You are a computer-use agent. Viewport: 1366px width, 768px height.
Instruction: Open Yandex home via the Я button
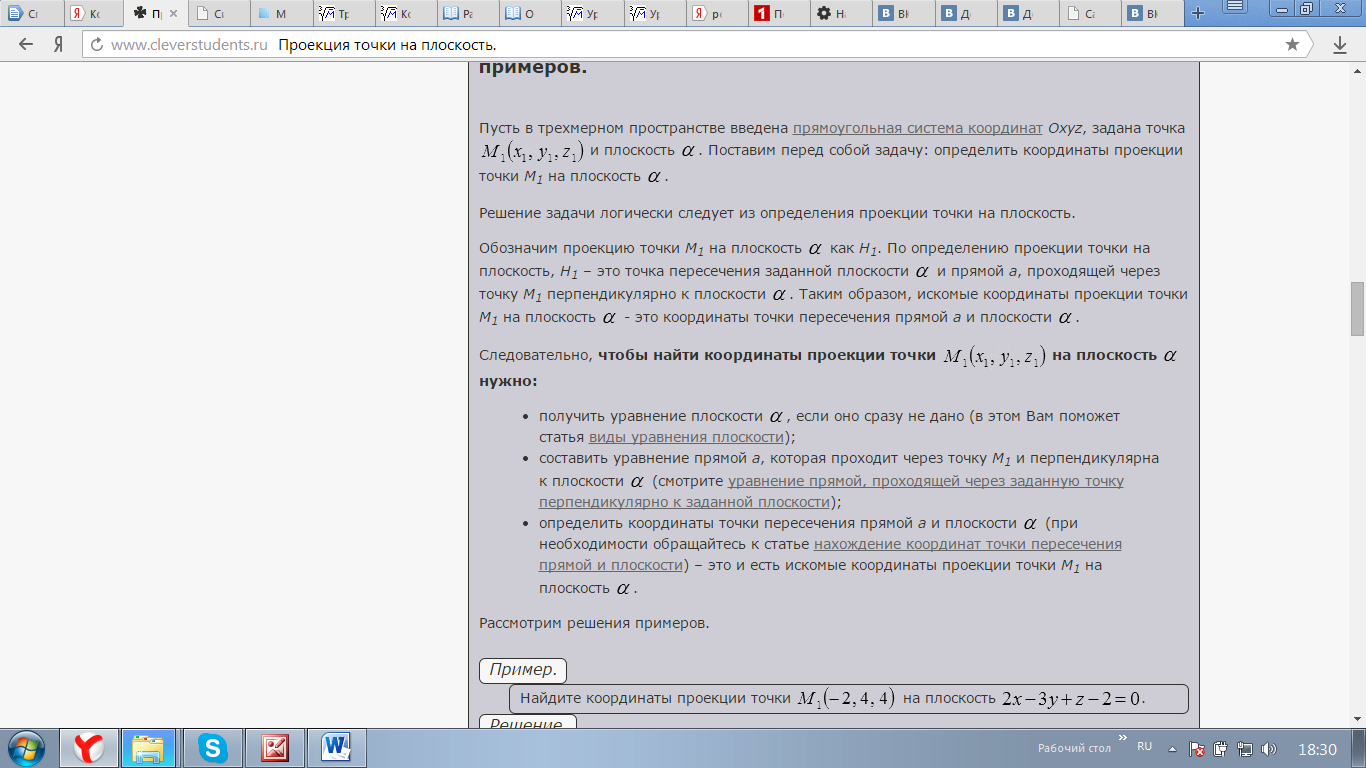[x=58, y=45]
